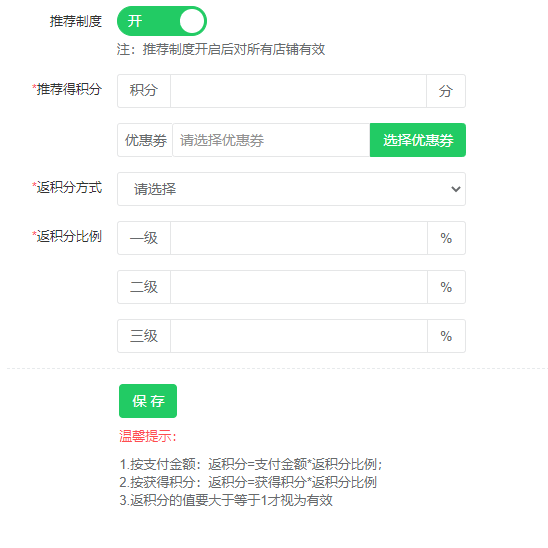Click the % suffix on 一级 row
Image resolution: width=548 pixels, height=548 pixels.
pyautogui.click(x=446, y=238)
